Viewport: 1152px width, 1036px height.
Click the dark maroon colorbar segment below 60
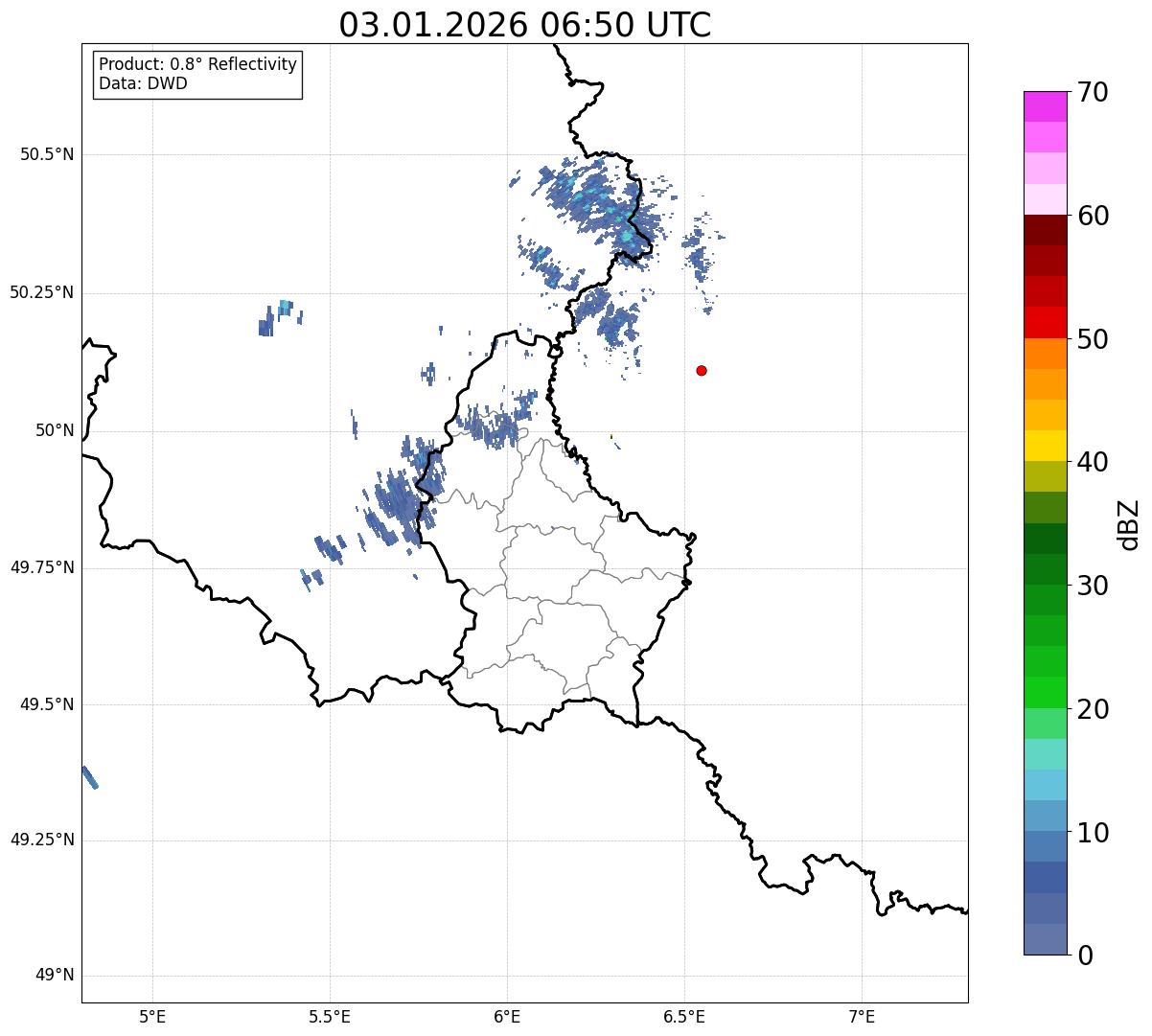(x=1045, y=230)
